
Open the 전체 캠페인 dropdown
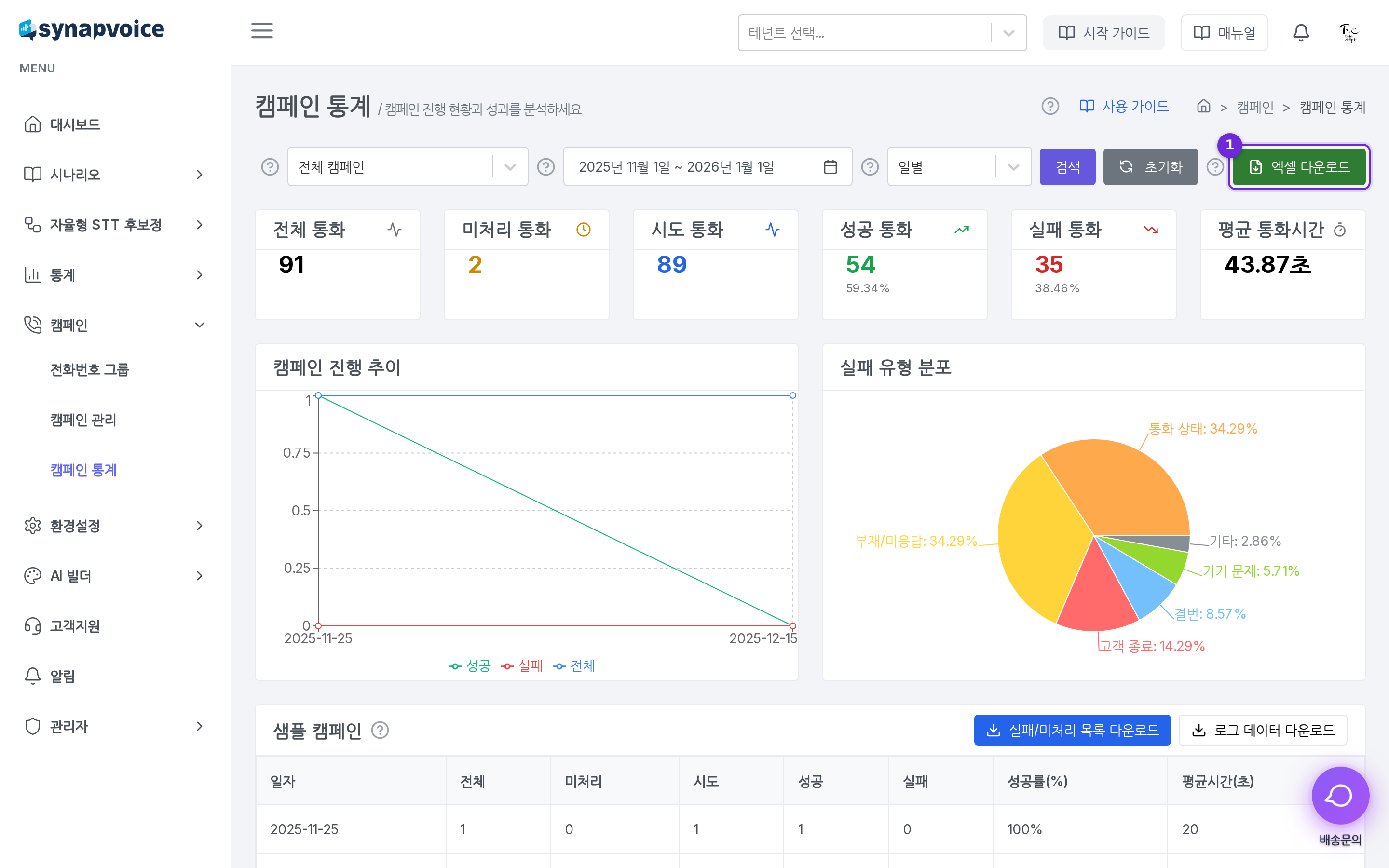[x=408, y=167]
